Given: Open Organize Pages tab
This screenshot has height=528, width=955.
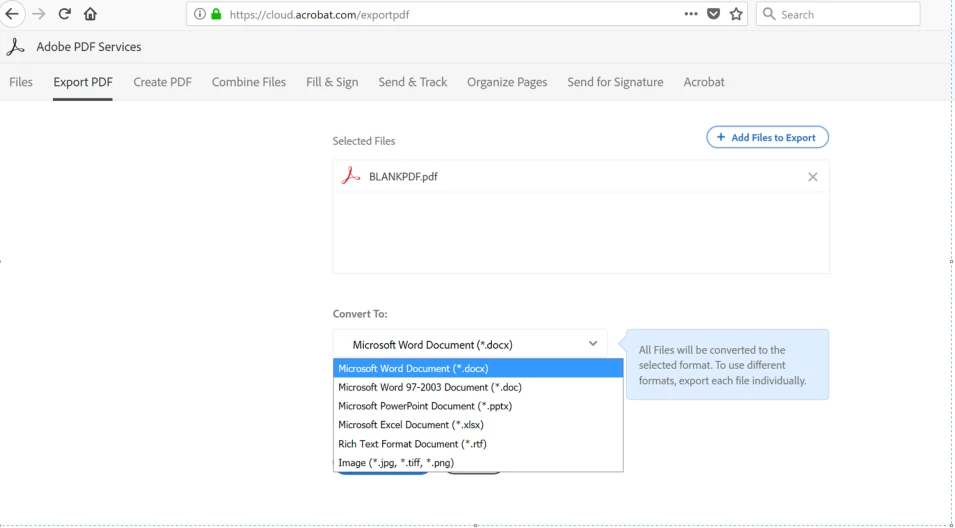Looking at the screenshot, I should [x=507, y=82].
